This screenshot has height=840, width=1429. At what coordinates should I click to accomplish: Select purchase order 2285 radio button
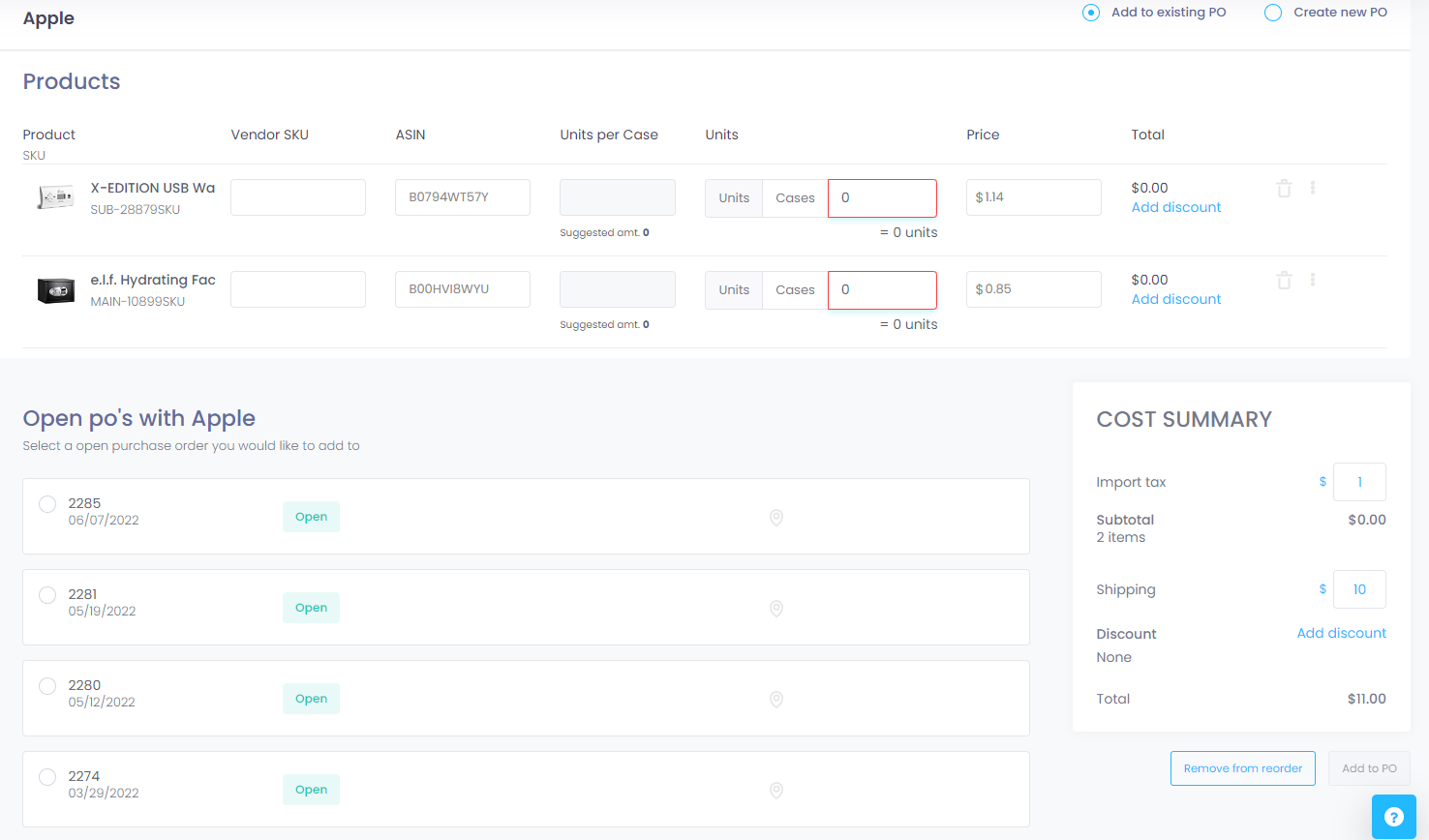pos(47,504)
